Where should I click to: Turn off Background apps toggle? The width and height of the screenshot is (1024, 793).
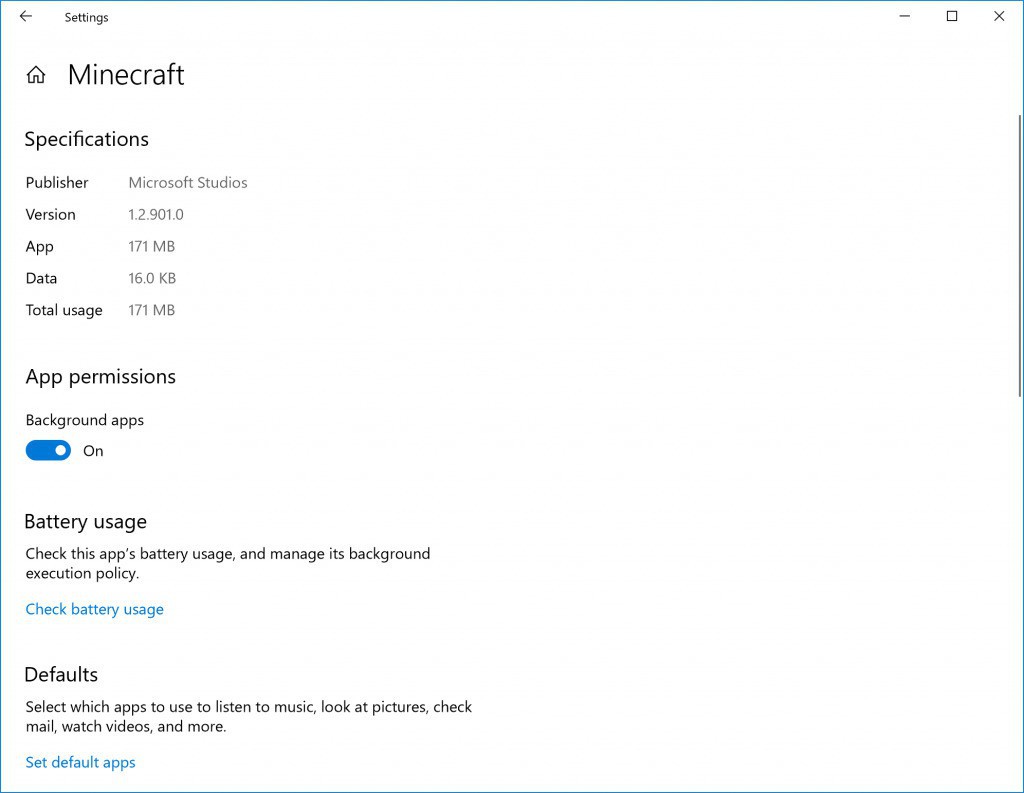click(48, 451)
